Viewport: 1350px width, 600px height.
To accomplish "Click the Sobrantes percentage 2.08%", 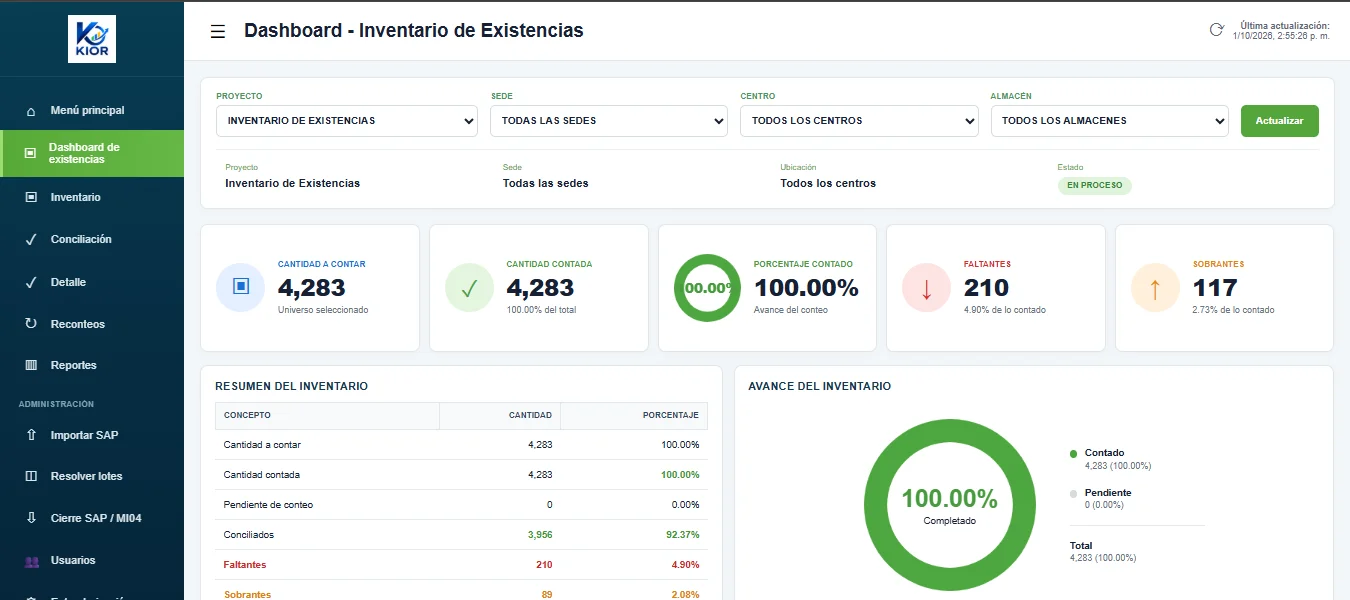I will coord(685,595).
